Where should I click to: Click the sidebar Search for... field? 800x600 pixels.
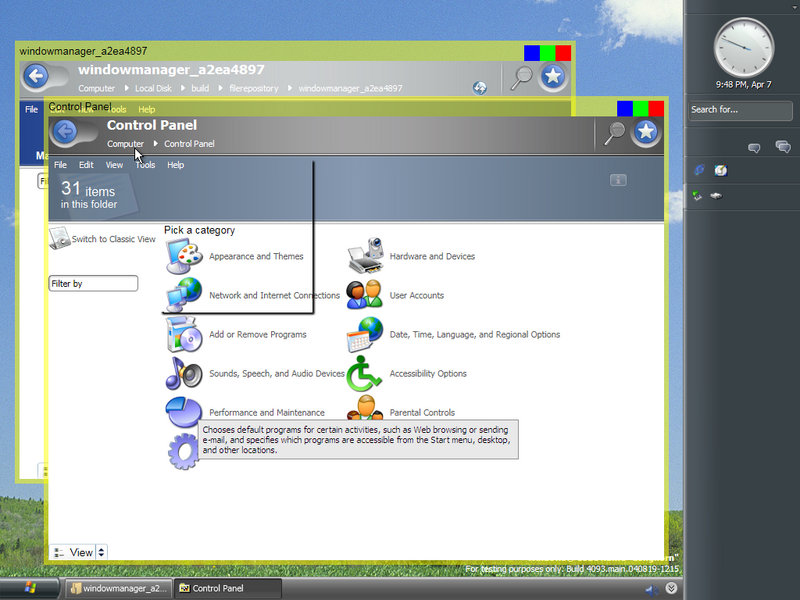tap(740, 110)
